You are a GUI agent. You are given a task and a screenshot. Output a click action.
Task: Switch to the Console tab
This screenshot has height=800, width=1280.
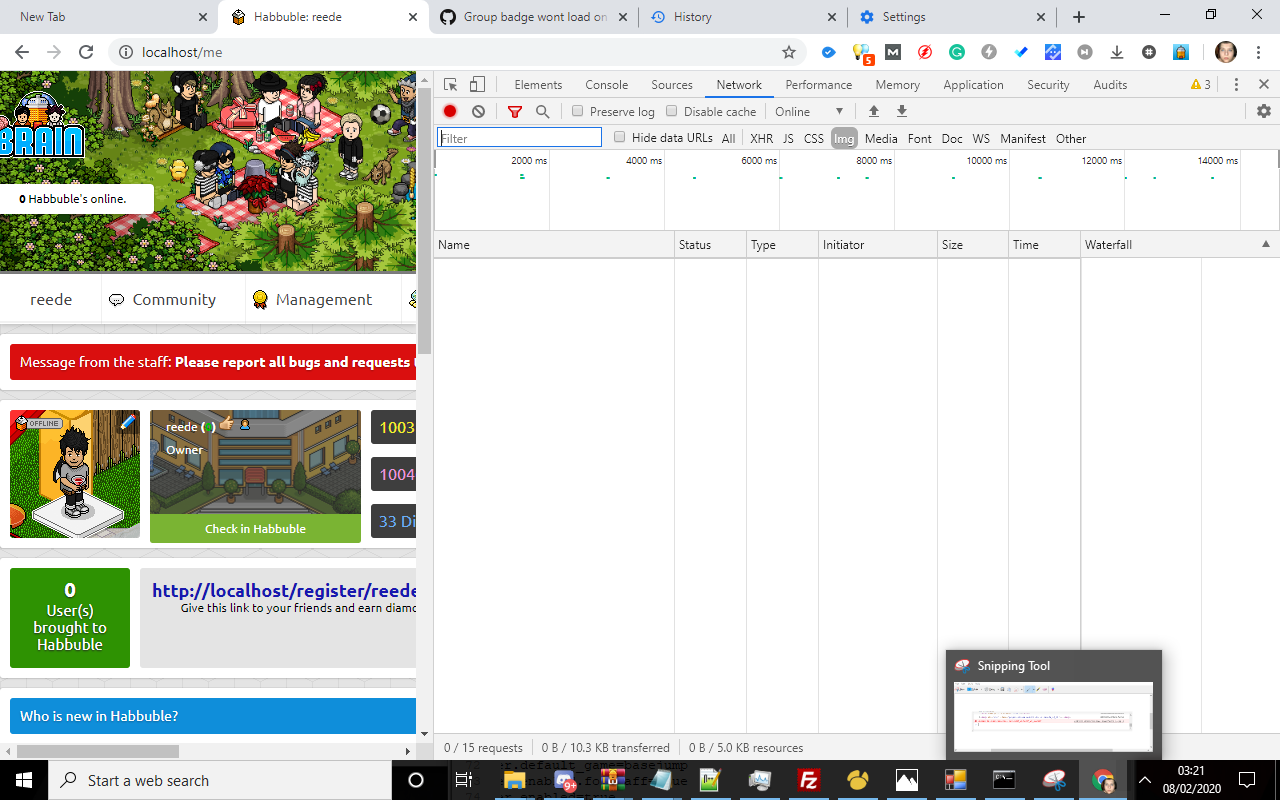tap(606, 84)
